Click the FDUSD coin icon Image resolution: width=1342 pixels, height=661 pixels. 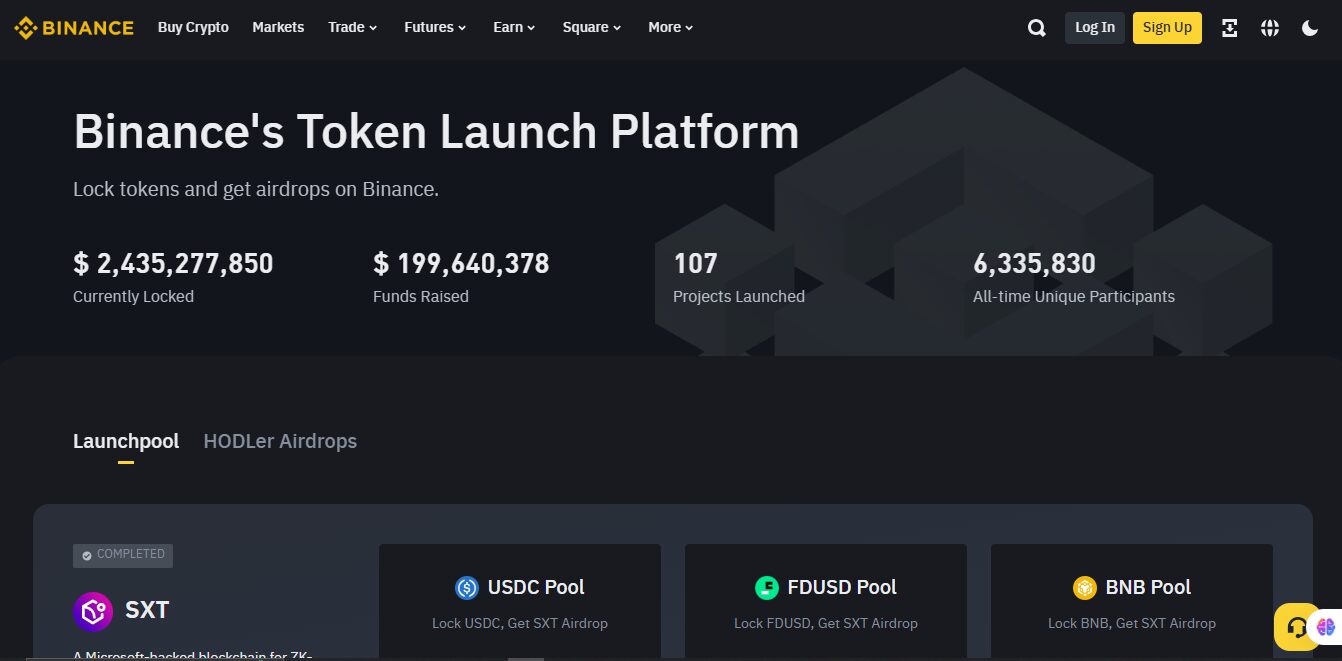(767, 588)
